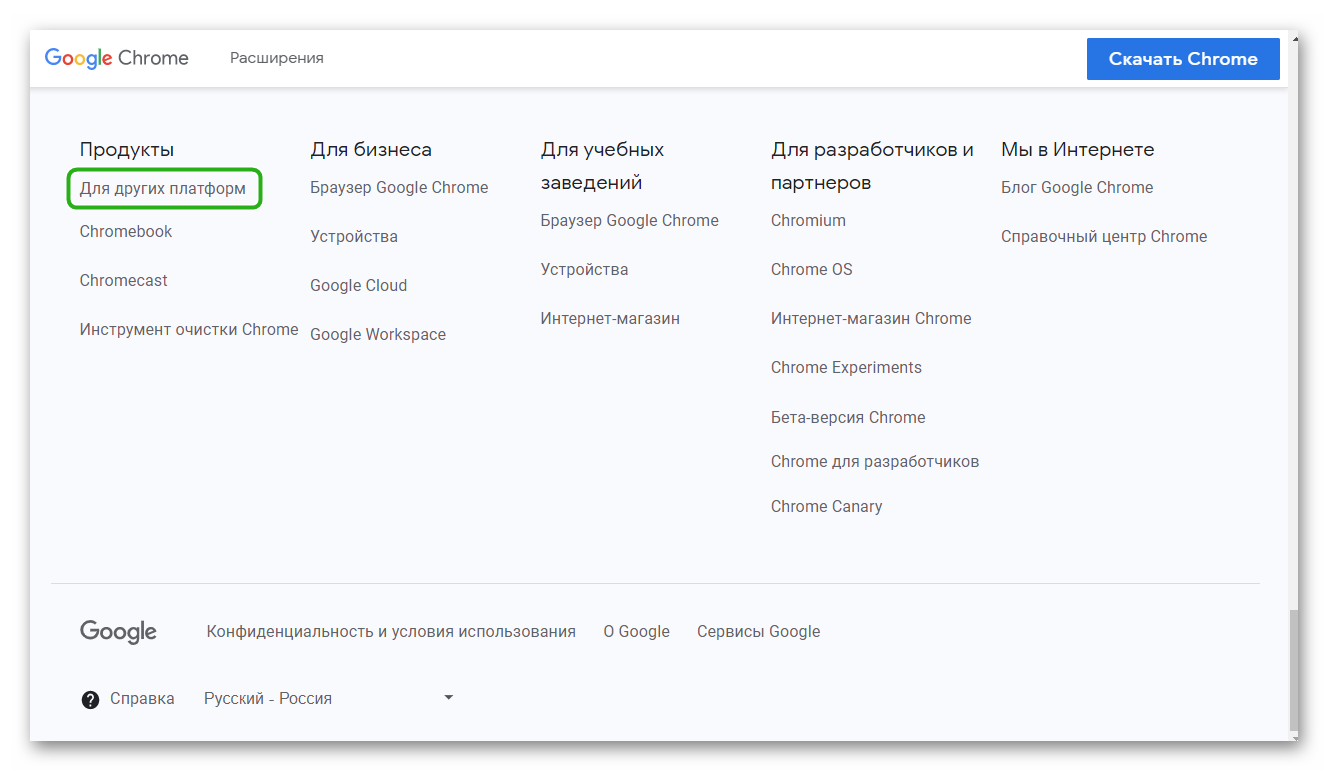Open the Расширения header menu item
This screenshot has width=1328, height=773.
[277, 58]
